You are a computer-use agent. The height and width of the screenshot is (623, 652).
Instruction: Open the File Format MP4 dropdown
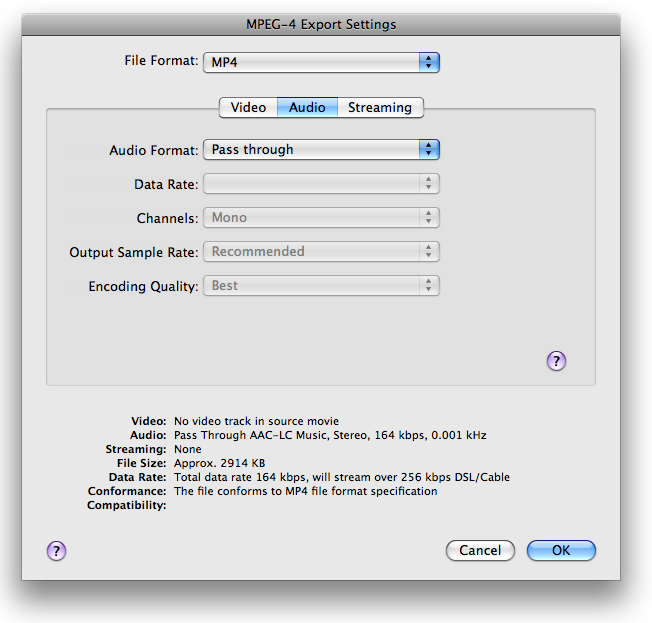point(321,62)
